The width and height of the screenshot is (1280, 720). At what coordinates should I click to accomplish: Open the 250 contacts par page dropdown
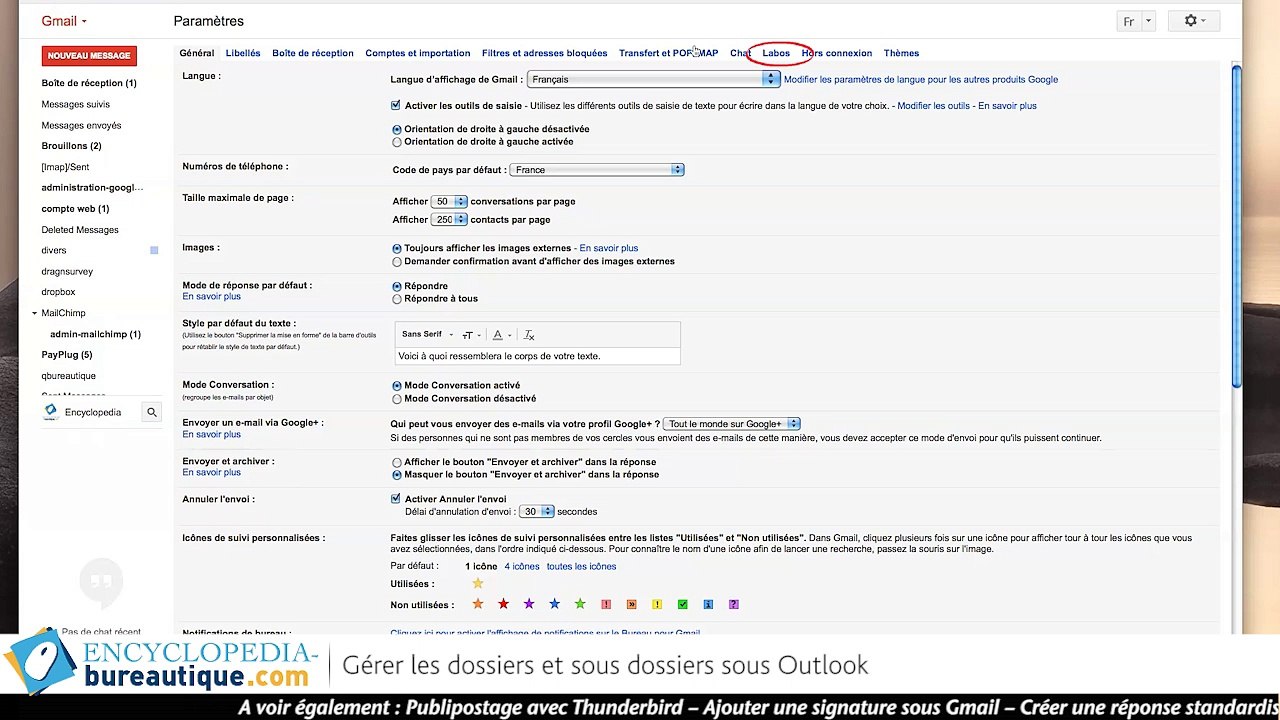(449, 219)
